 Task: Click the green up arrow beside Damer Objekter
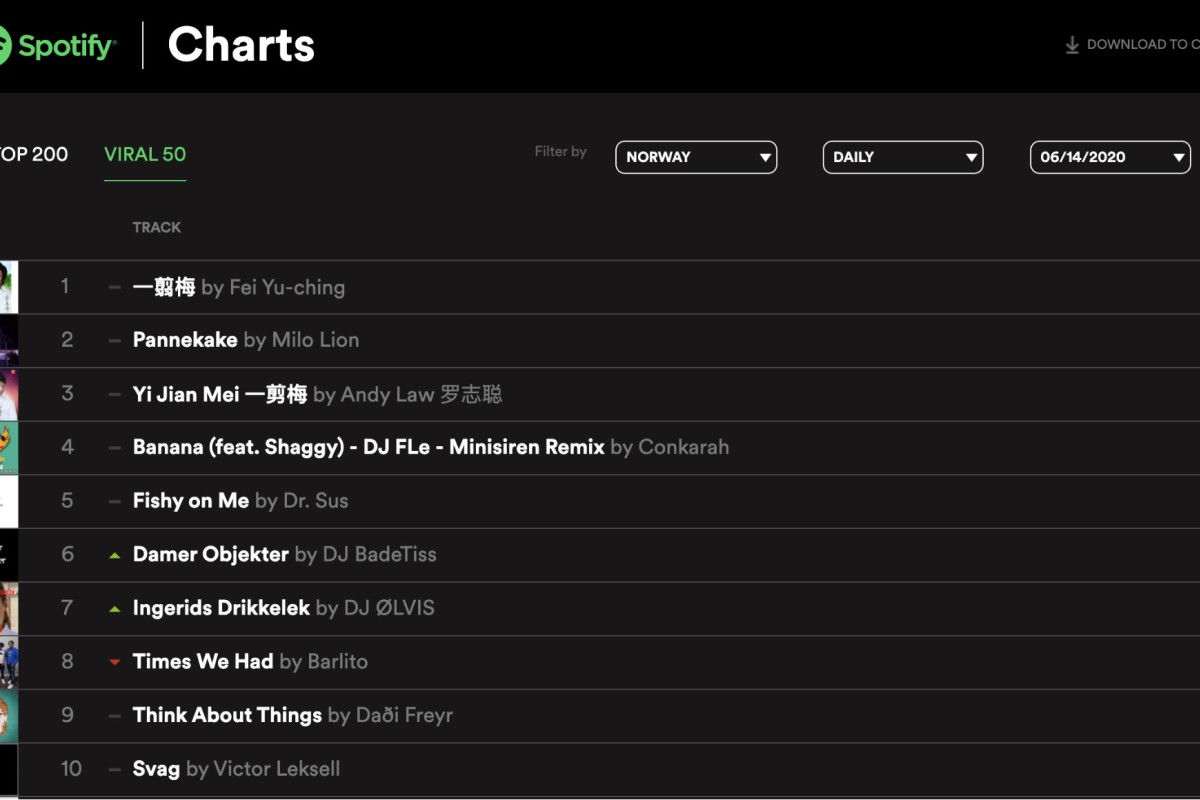[115, 555]
